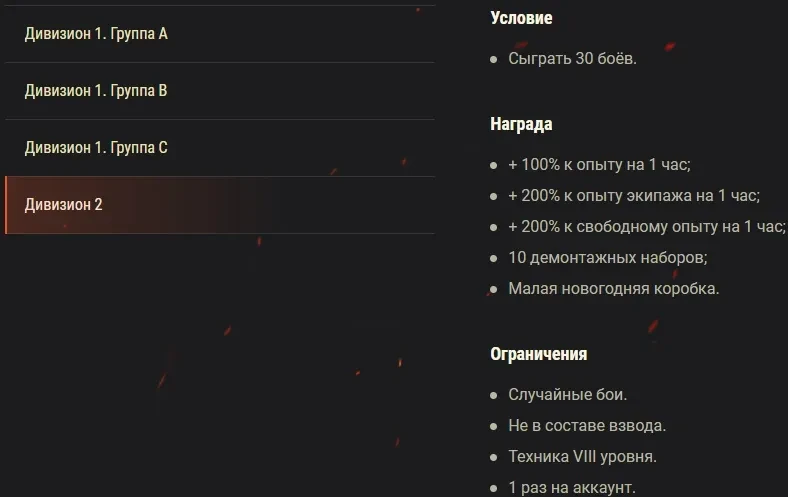Click the bullet beside 'Сыграть 30 боёв'

(494, 59)
